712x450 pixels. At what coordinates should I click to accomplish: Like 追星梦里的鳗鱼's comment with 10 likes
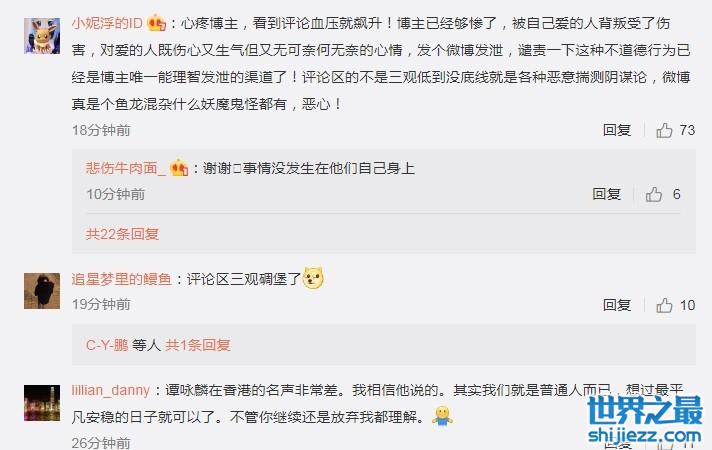click(x=664, y=305)
